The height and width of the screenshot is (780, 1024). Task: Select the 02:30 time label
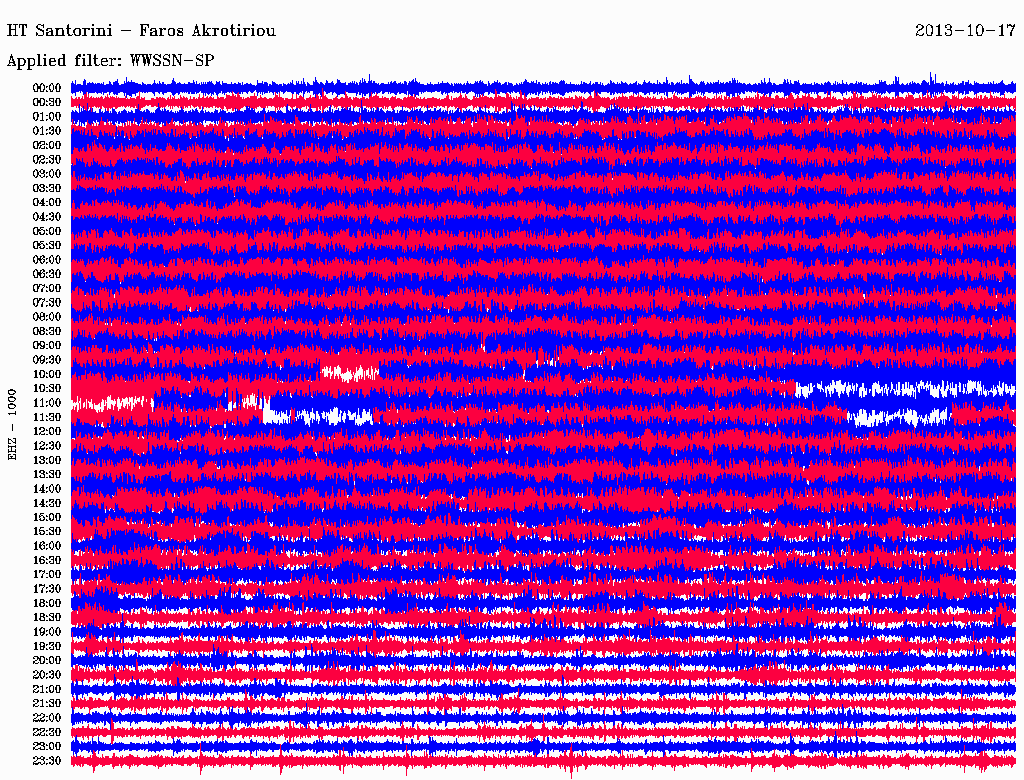[x=47, y=159]
